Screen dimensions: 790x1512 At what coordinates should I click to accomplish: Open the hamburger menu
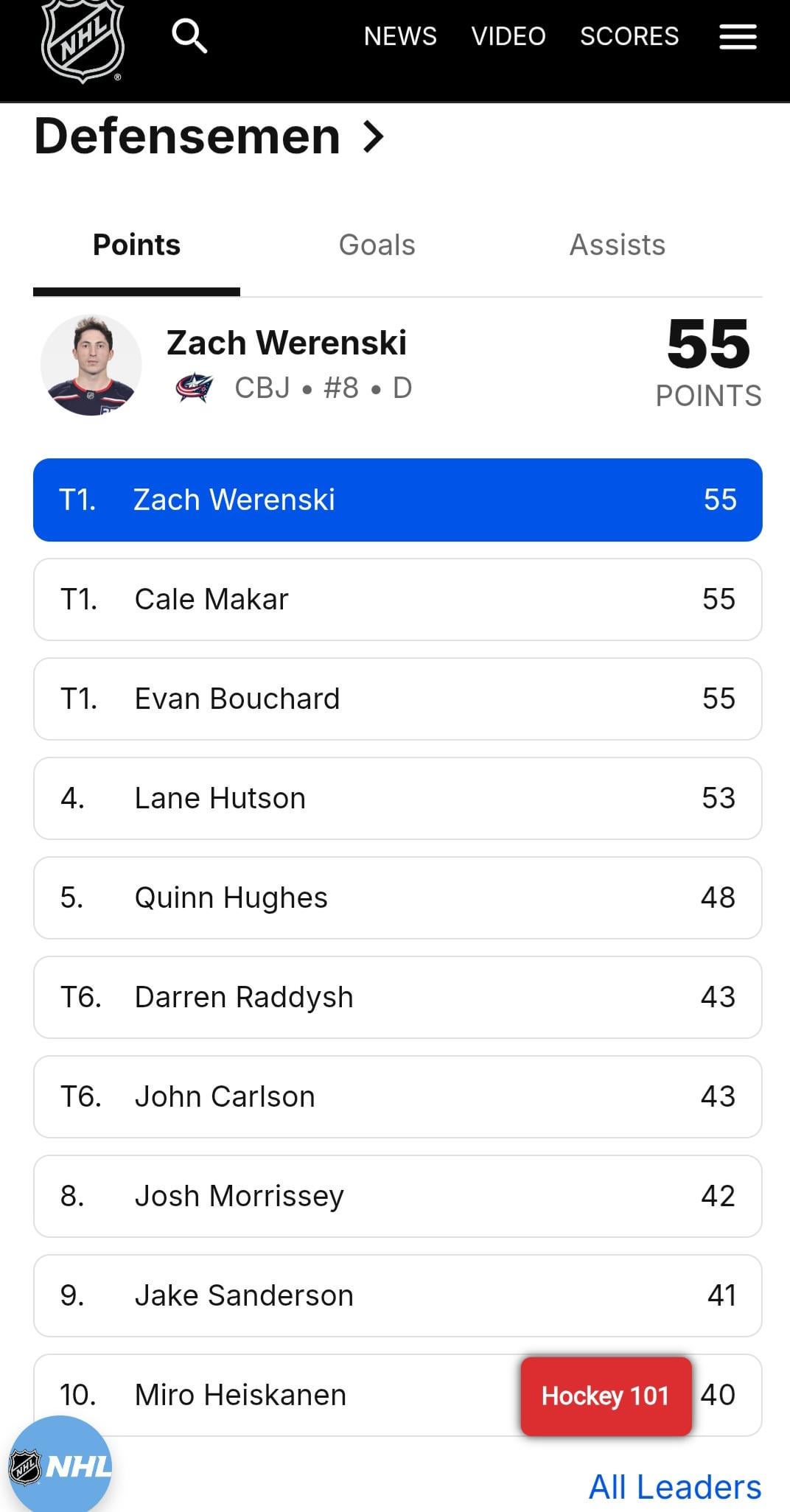(738, 36)
